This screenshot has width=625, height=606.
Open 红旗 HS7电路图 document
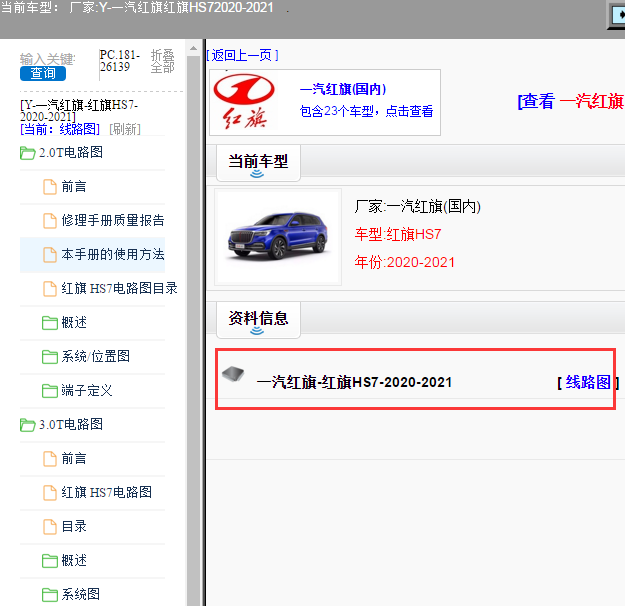pos(106,492)
